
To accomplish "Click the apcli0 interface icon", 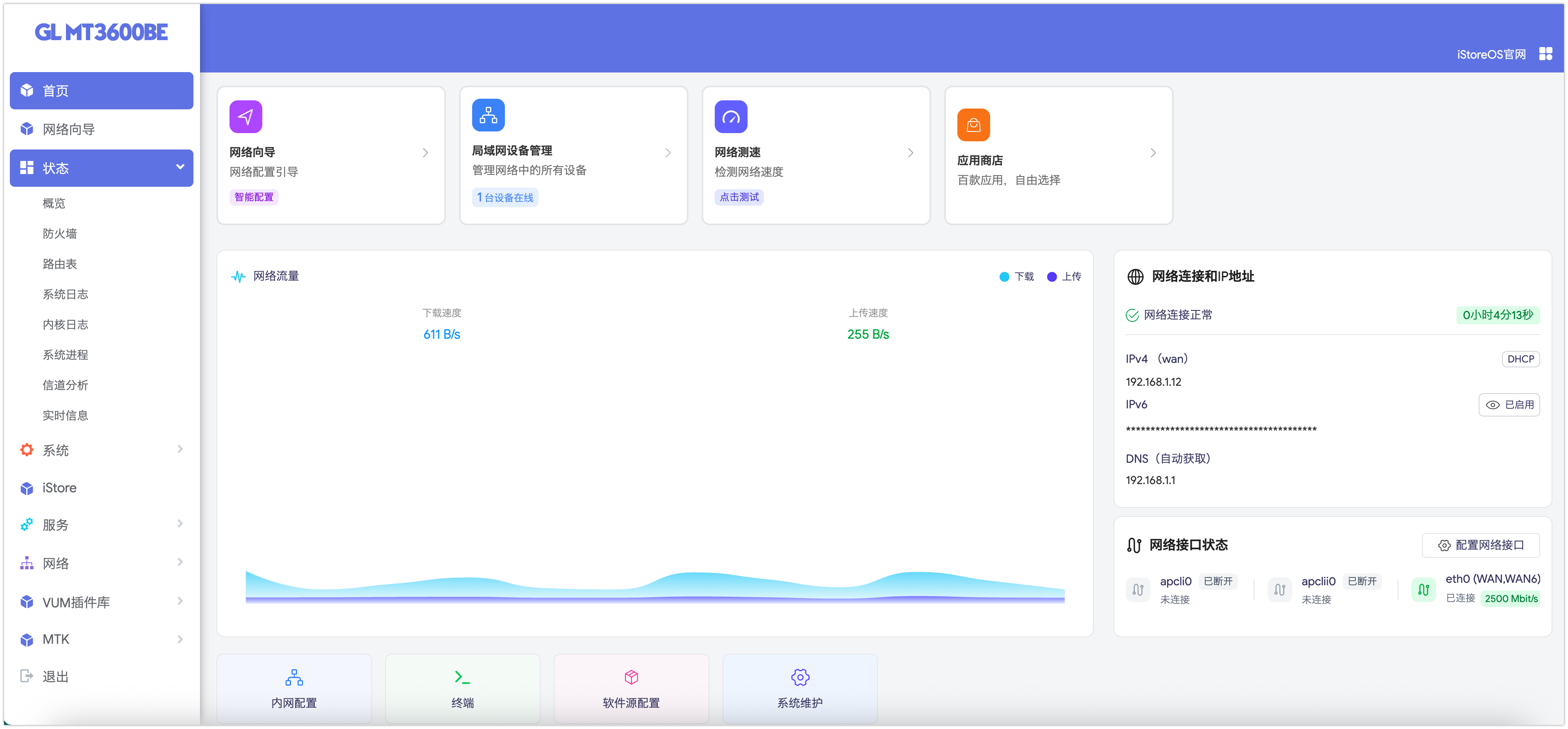I will coord(1138,590).
